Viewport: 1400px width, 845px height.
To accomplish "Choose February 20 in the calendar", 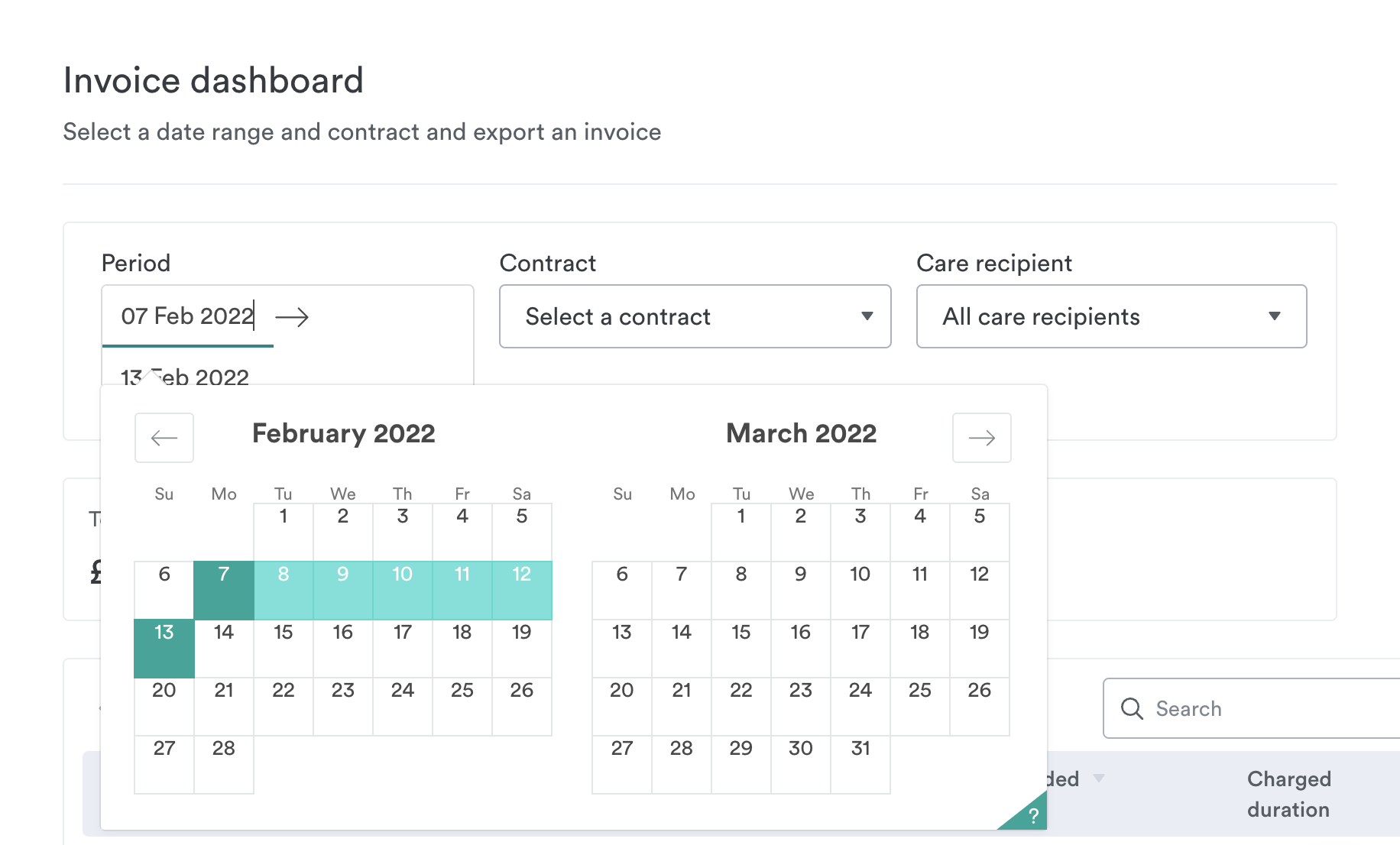I will [x=164, y=706].
